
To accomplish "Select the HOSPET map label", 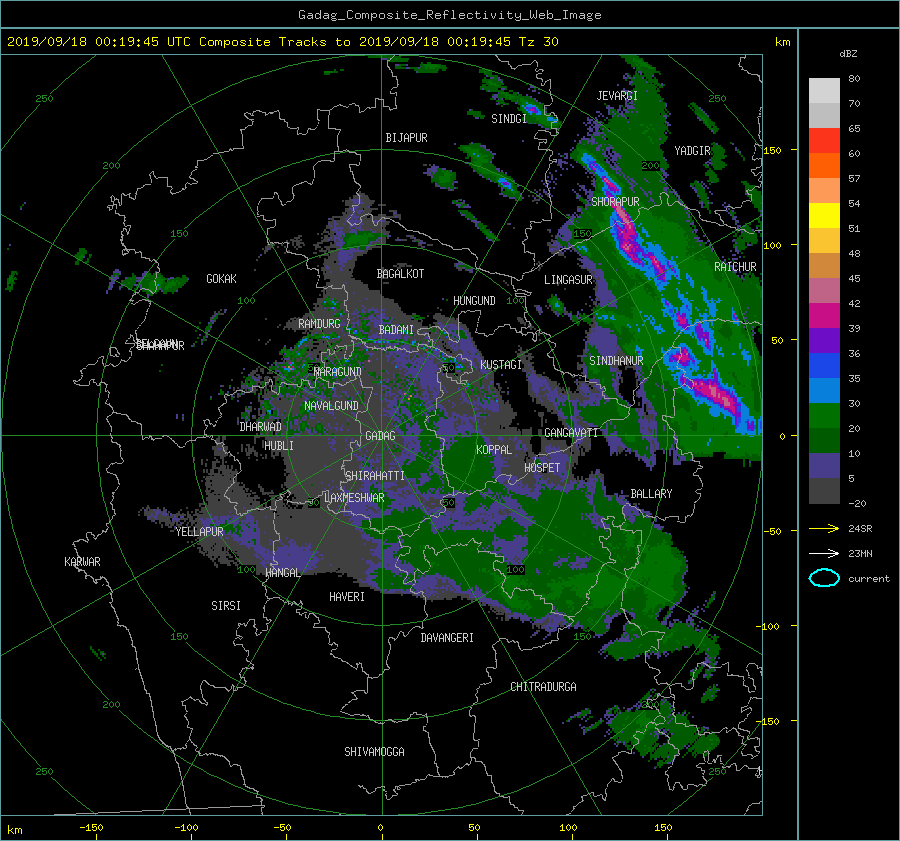I will tap(542, 468).
